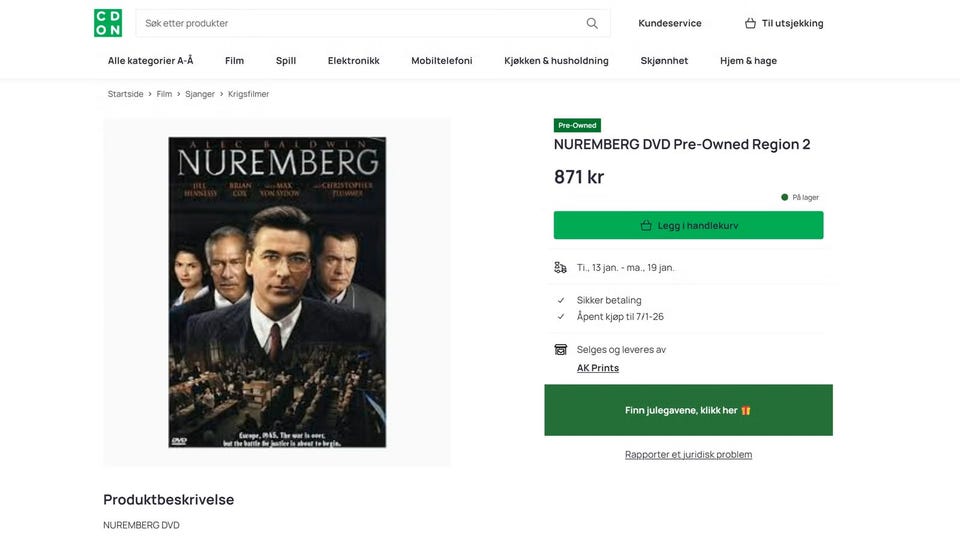Add item with Legg i handlekurv button
This screenshot has height=541, width=960.
pyautogui.click(x=689, y=225)
